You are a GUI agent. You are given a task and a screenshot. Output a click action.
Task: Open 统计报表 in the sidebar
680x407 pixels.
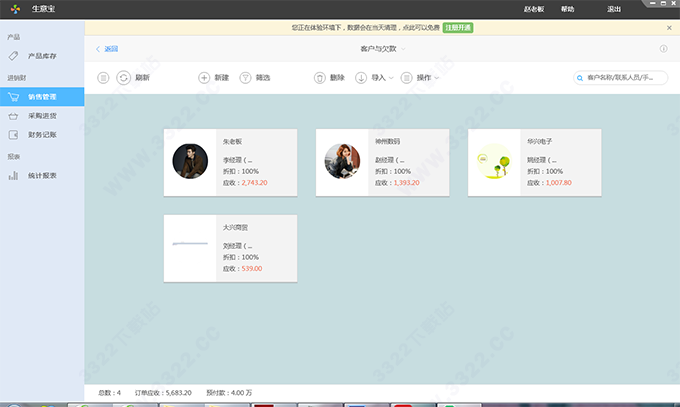point(42,176)
